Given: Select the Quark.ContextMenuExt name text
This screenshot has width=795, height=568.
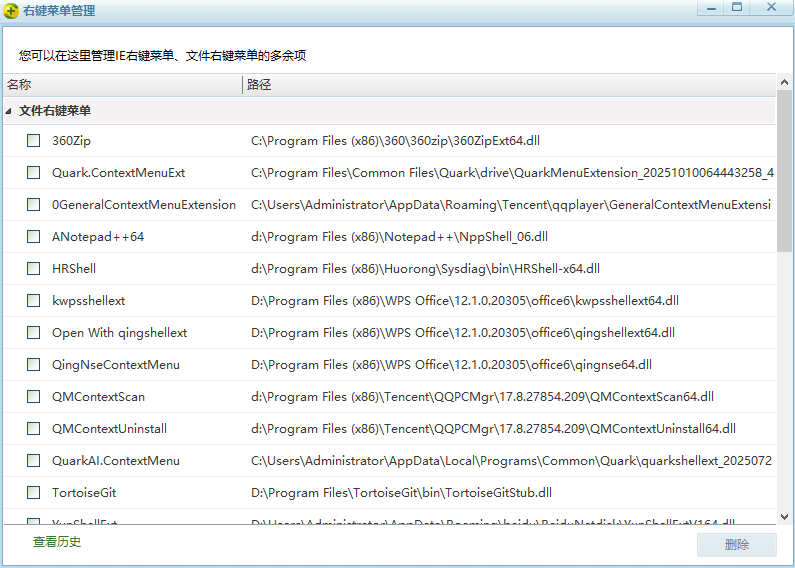Looking at the screenshot, I should click(x=119, y=172).
